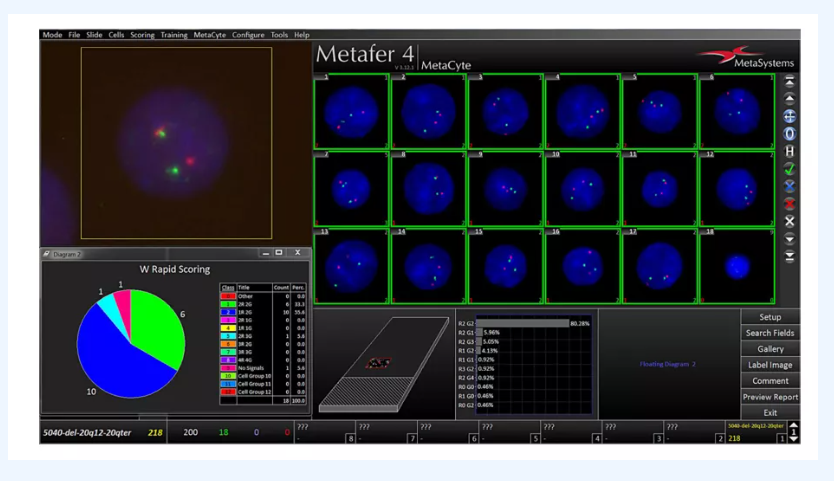Select gallery cell thumbnail 11

pyautogui.click(x=660, y=189)
